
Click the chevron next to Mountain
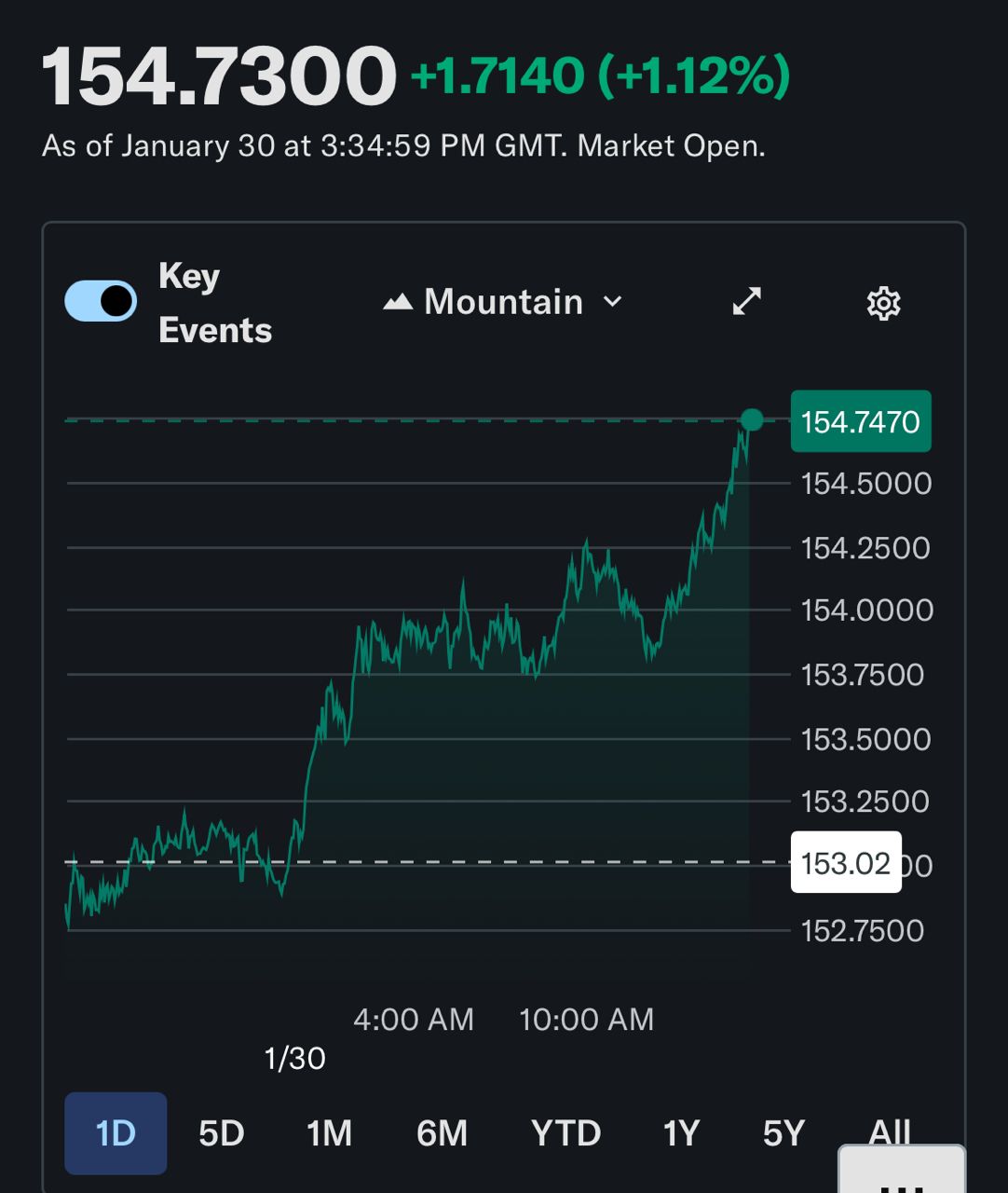pos(612,301)
